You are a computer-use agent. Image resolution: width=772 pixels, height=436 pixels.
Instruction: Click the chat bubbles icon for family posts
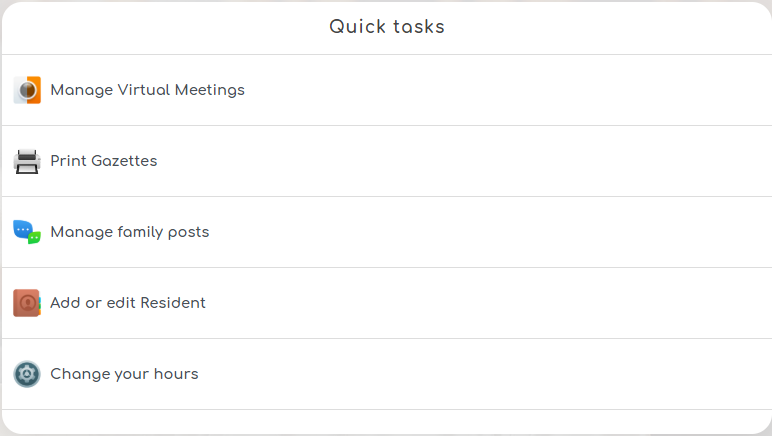[27, 232]
